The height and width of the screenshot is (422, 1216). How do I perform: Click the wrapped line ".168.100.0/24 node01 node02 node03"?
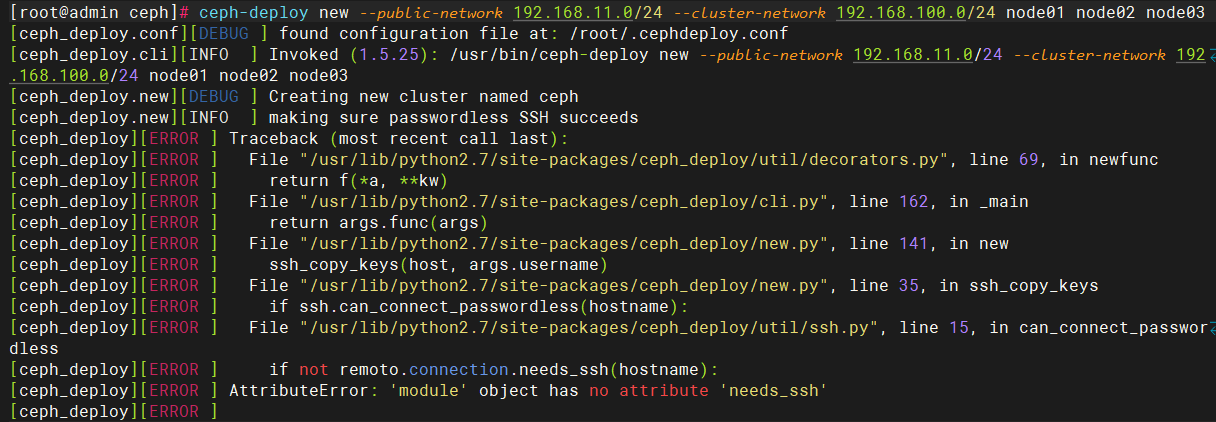coord(181,76)
